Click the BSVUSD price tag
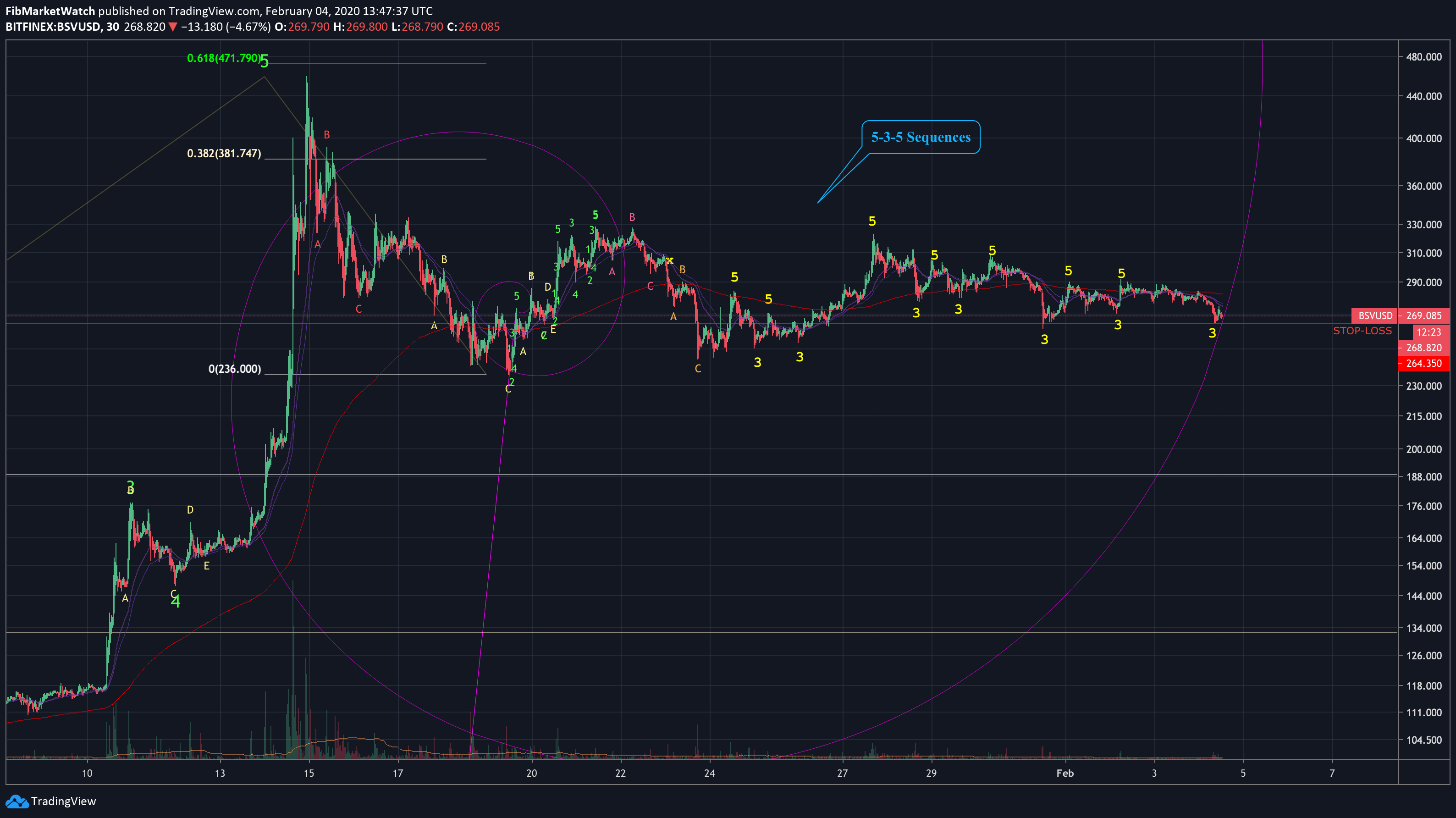 1375,315
